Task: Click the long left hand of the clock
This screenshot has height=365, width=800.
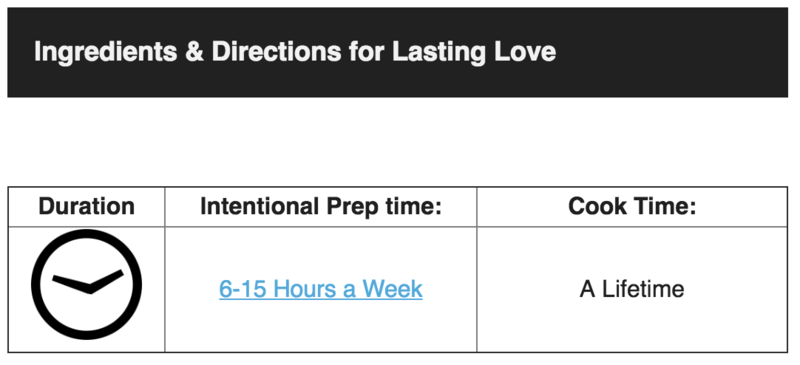Action: pyautogui.click(x=71, y=284)
